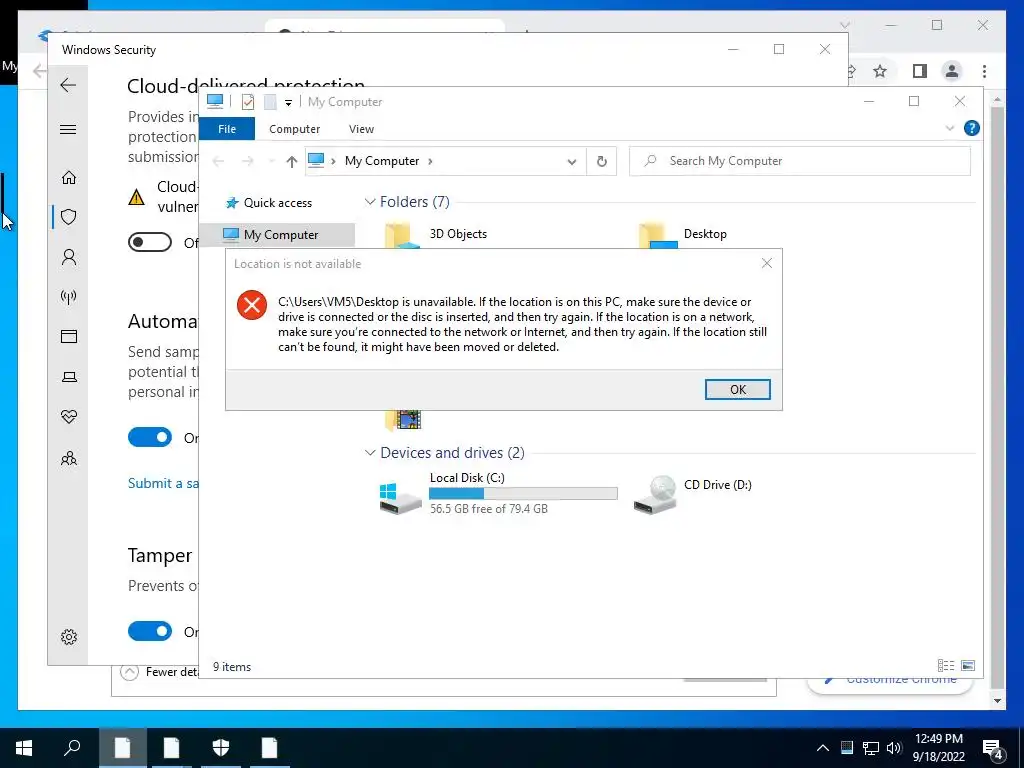The image size is (1024, 768).
Task: Open Family options icon
Action: point(69,458)
